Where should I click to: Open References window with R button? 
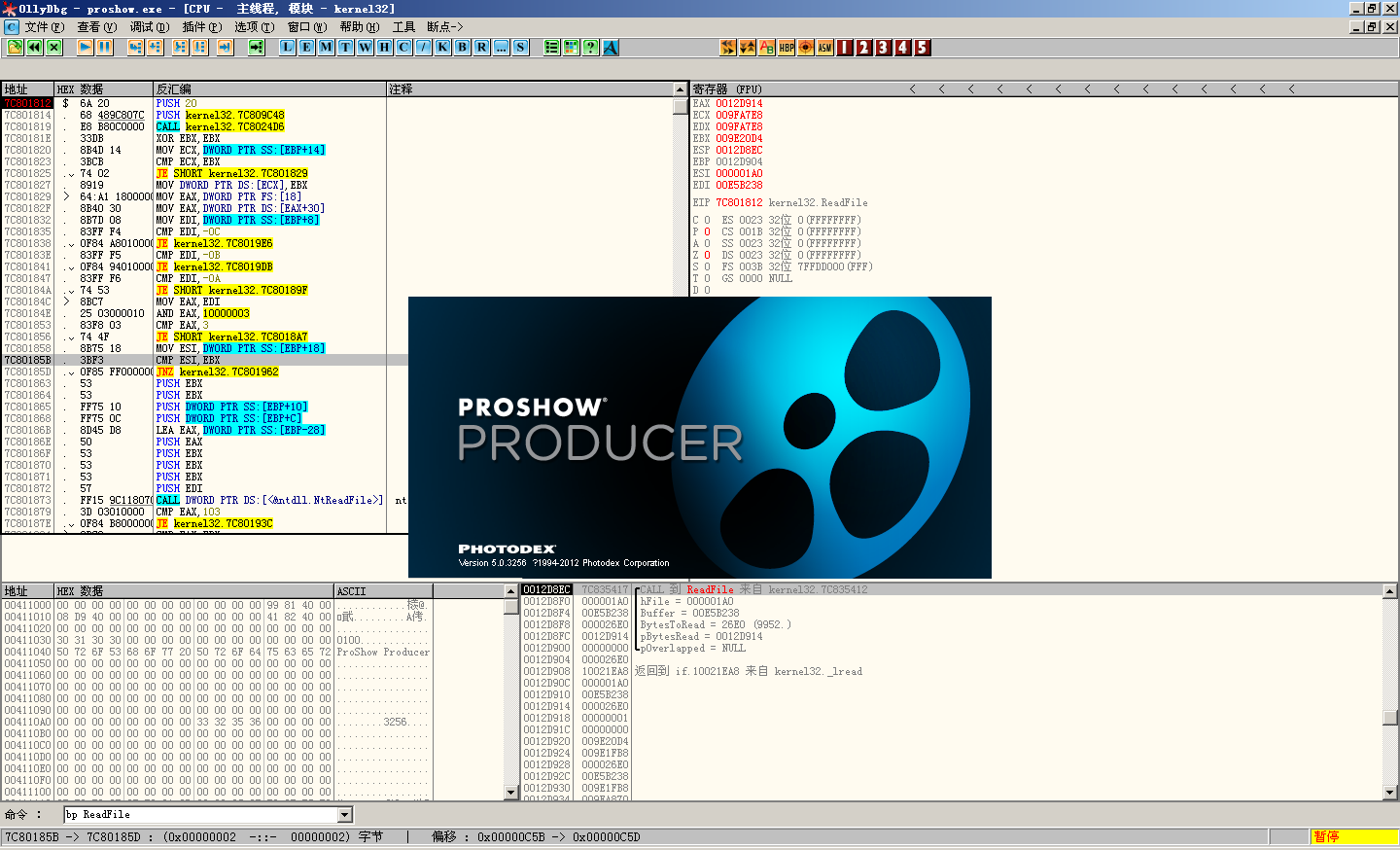481,47
